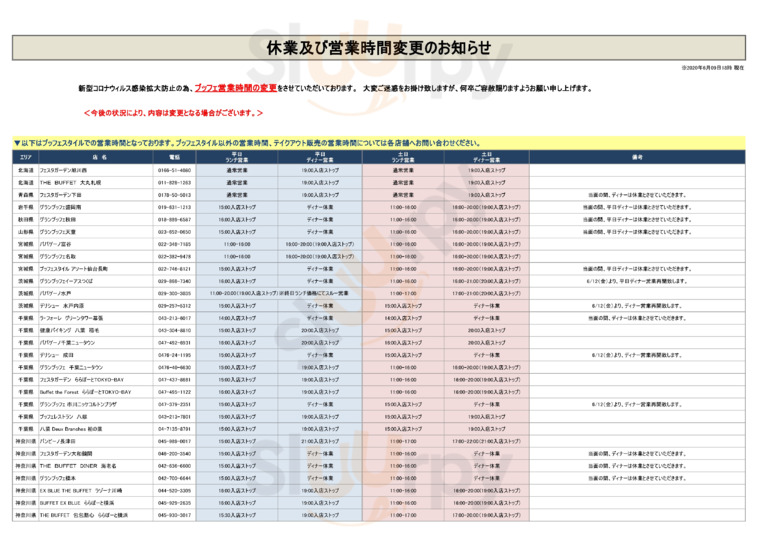
Task: Click the 21:00入店ストップ cell for バンビーノ長津田
Action: coord(320,442)
